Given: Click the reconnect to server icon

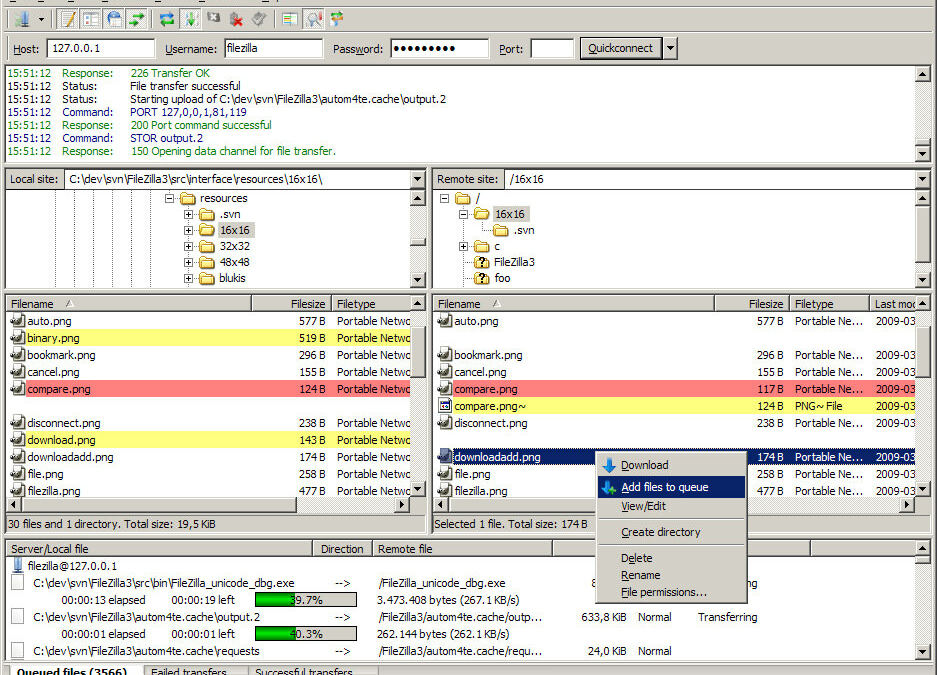Looking at the screenshot, I should [x=260, y=18].
